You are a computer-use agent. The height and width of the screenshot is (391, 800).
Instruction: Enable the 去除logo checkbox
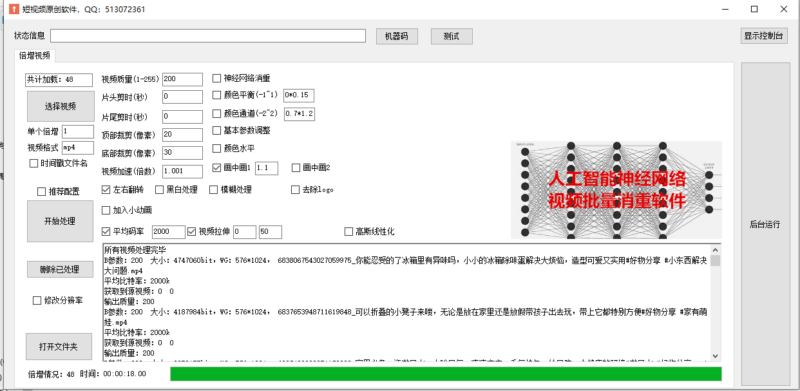[295, 190]
